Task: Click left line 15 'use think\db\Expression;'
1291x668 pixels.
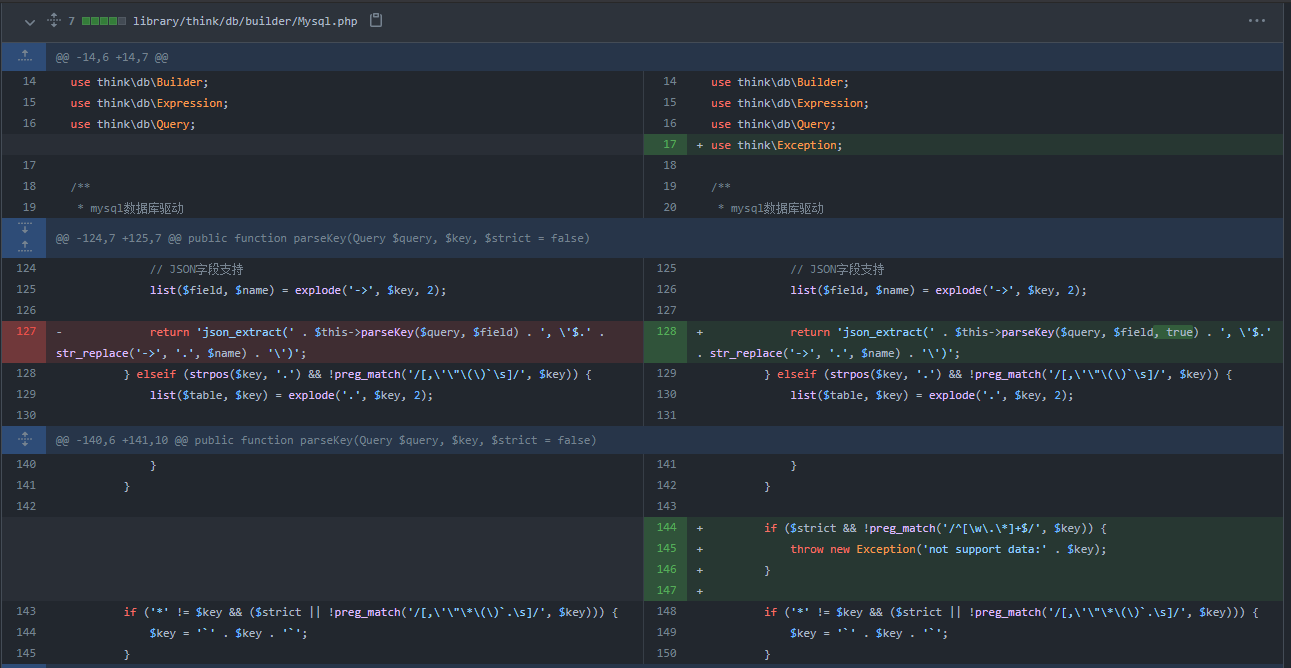Action: click(x=149, y=103)
